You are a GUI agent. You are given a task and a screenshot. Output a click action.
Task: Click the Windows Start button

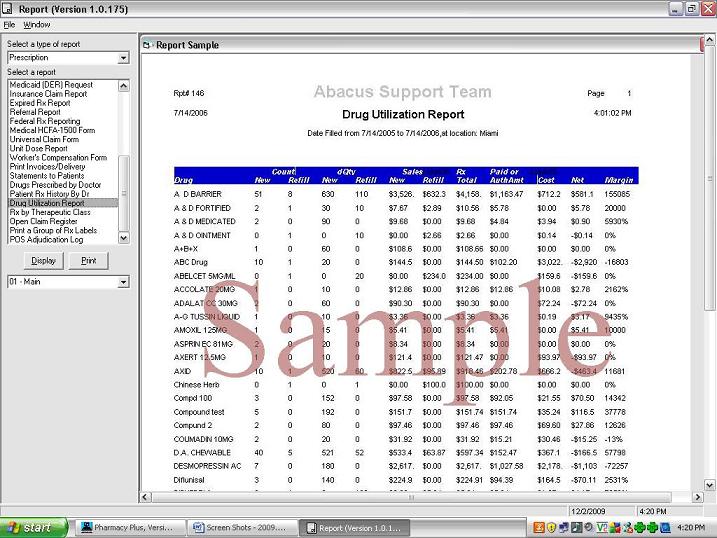[34, 528]
